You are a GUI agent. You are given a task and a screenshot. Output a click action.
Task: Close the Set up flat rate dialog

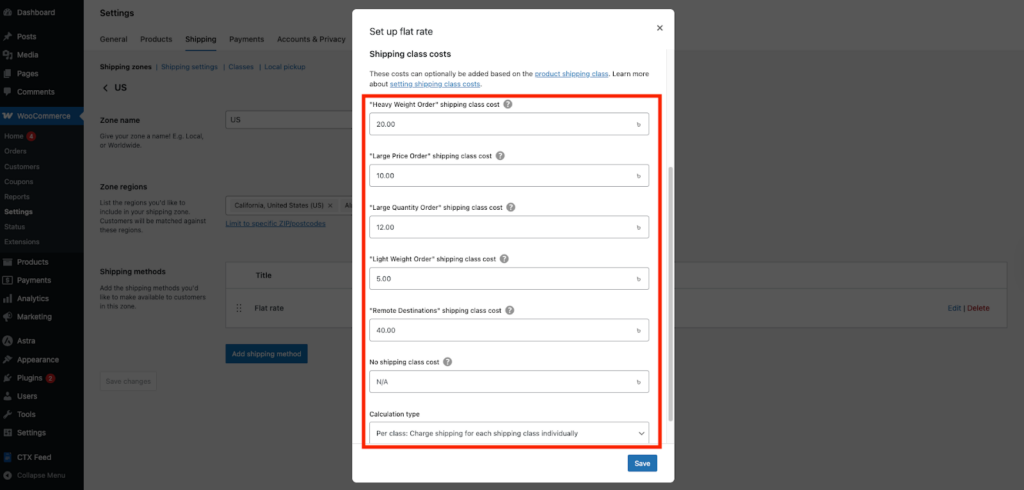(x=659, y=28)
